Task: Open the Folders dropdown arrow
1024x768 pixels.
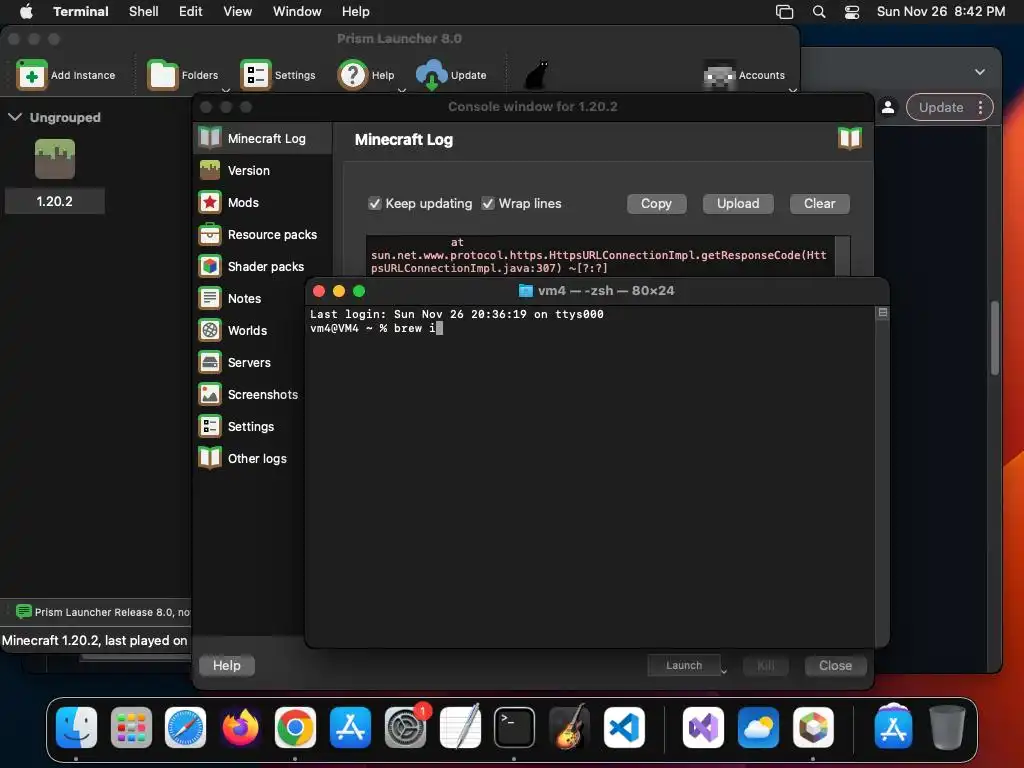Action: pos(225,90)
